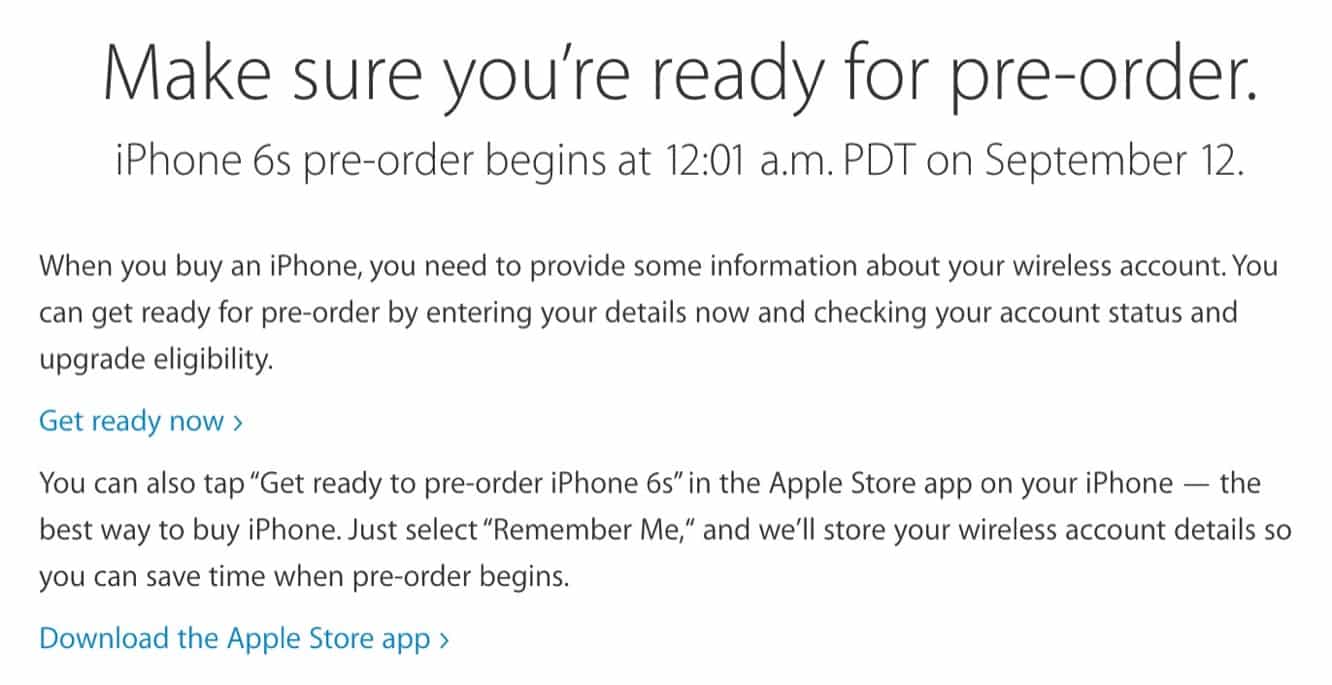Click the phrase "best way to buy iPhone"
Viewport: 1332px width, 685px height.
178,530
